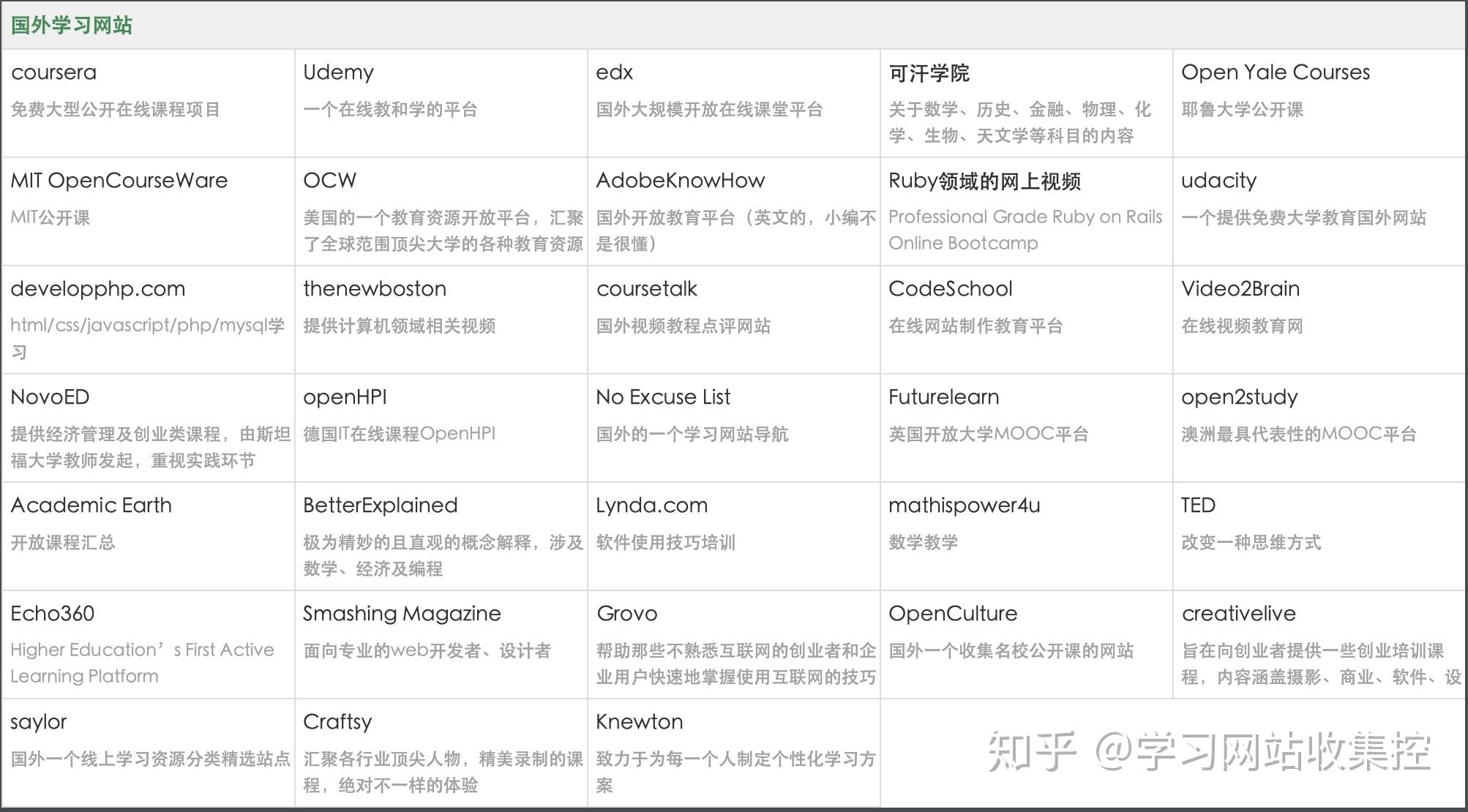Screen dimensions: 1468x812
Task: Open Lynda.com link
Action: click(x=651, y=505)
